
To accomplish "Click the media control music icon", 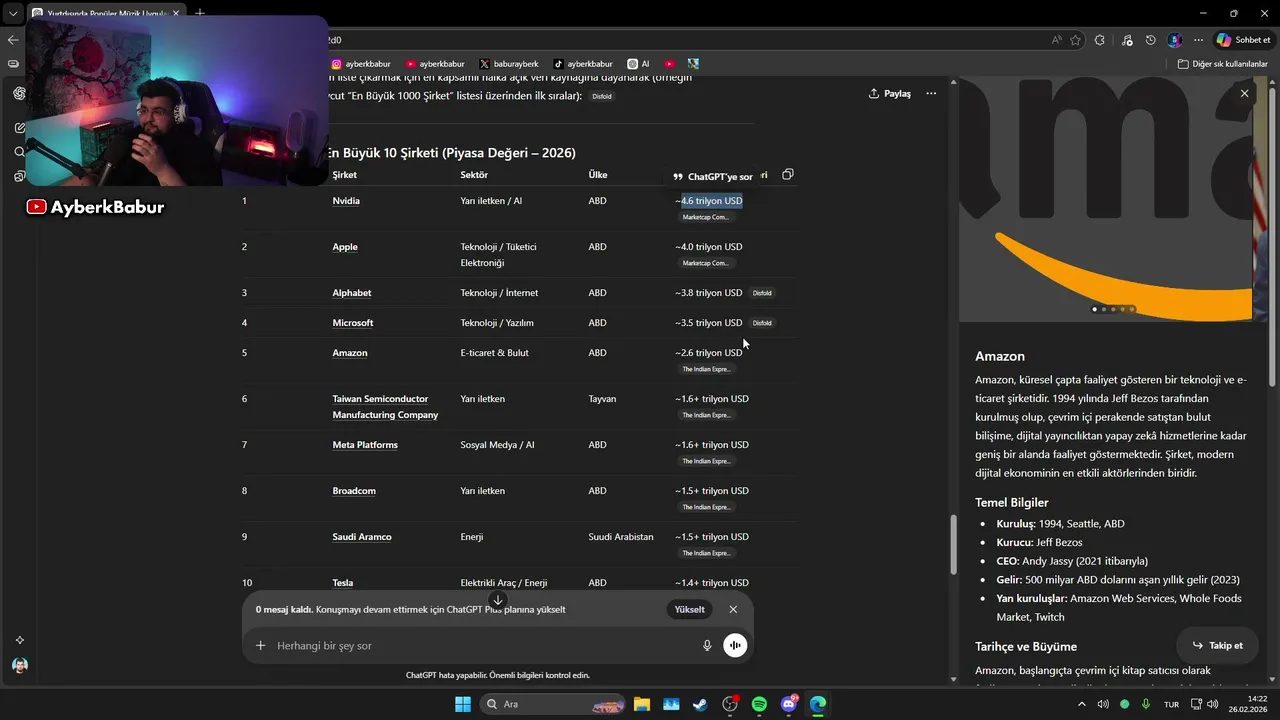I will [x=1127, y=40].
